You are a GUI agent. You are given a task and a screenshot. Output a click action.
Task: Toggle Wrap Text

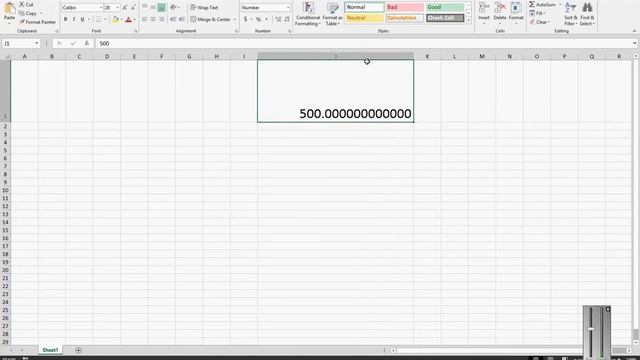[x=204, y=7]
